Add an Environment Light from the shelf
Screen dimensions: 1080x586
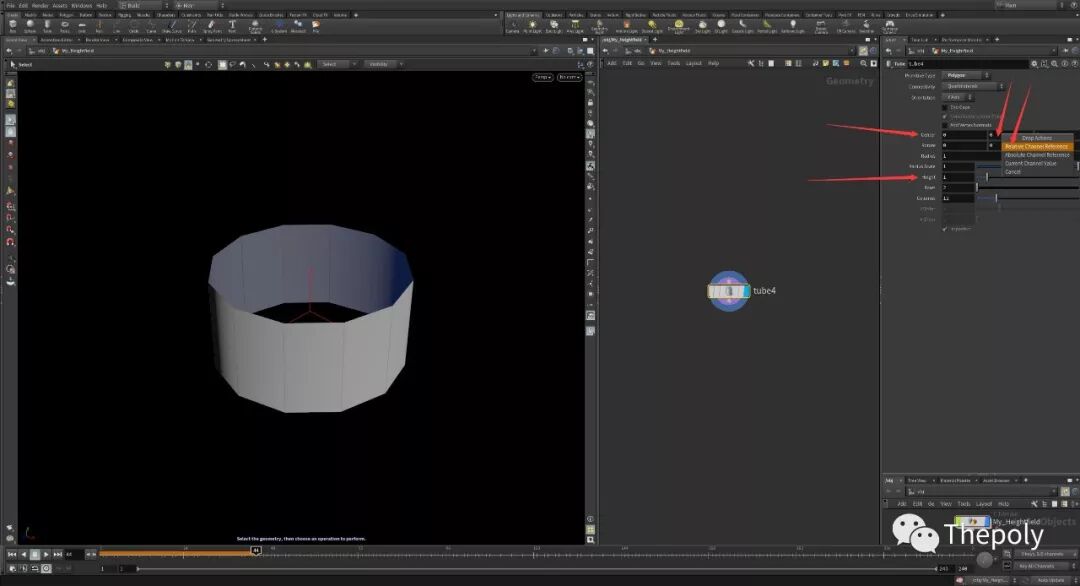coord(678,27)
